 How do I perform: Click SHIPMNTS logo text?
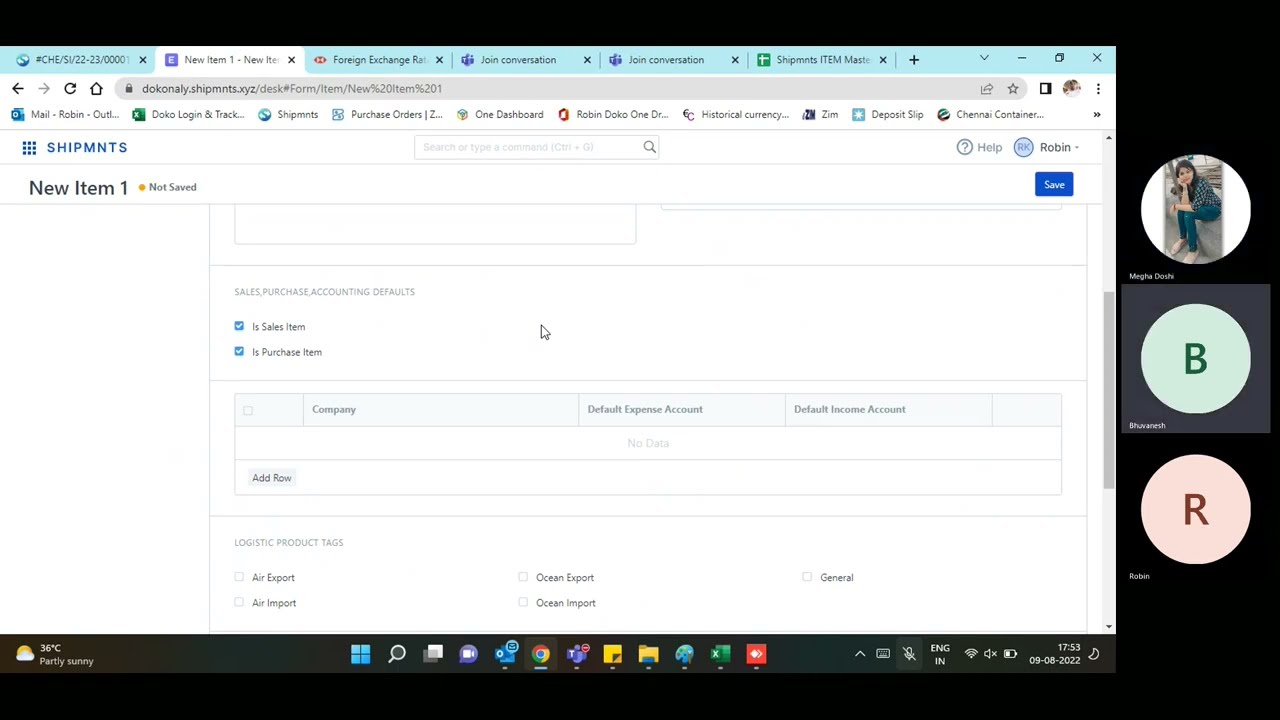click(x=87, y=148)
